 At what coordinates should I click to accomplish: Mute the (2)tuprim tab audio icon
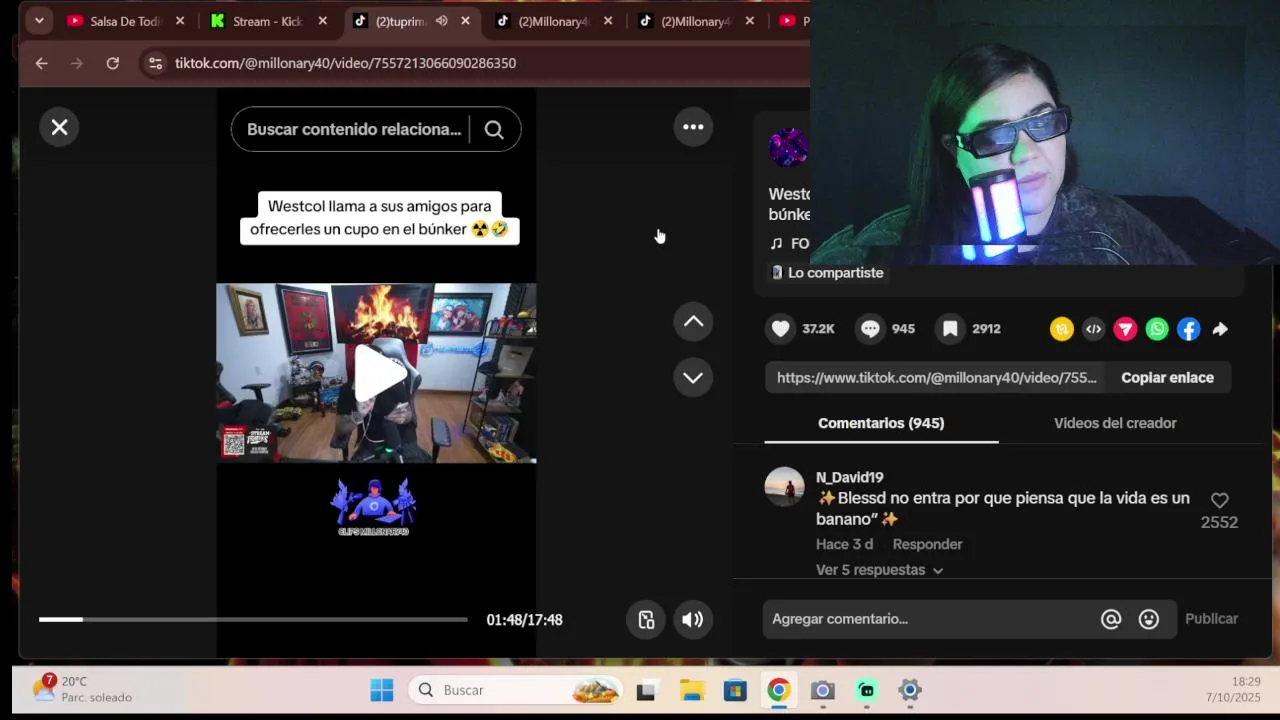click(441, 21)
